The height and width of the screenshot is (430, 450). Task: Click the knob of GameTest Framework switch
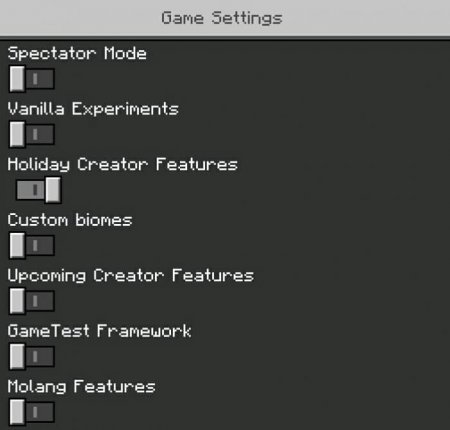click(17, 357)
